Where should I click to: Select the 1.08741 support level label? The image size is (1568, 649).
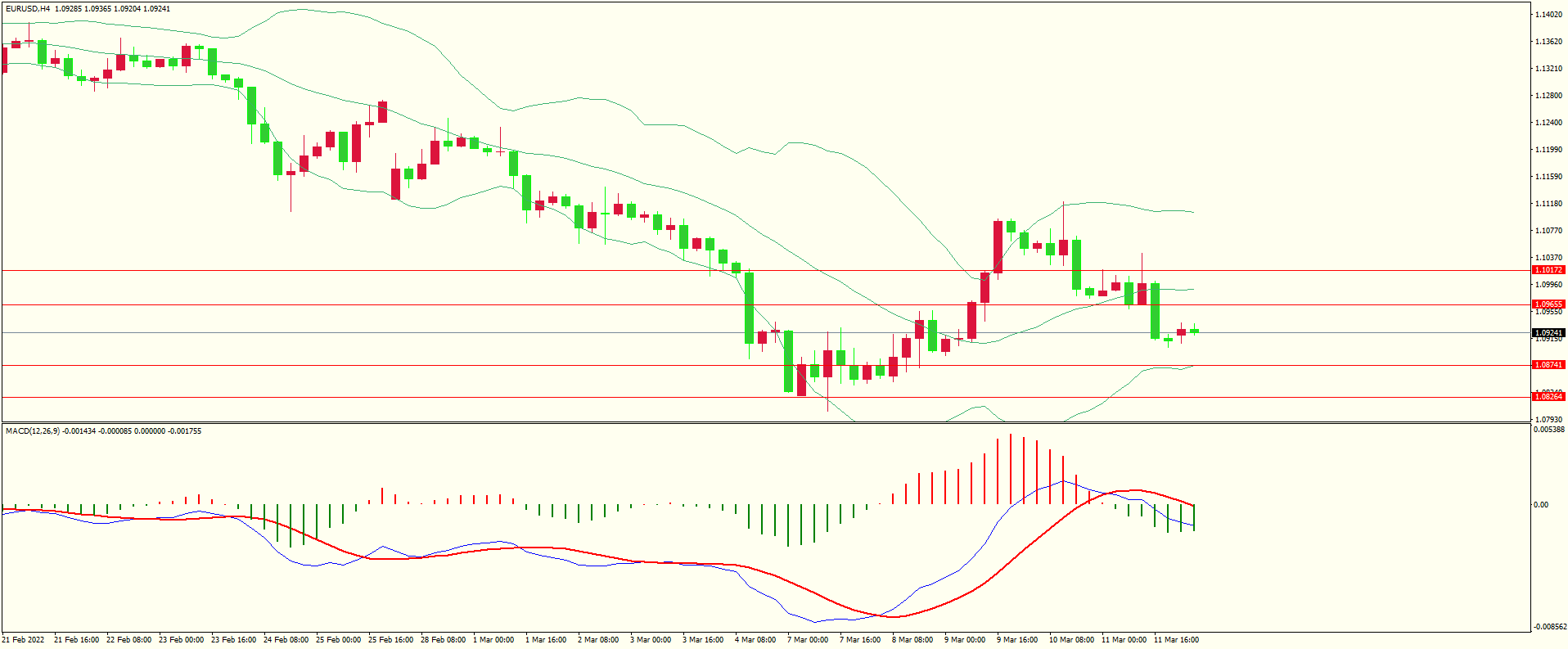1548,365
